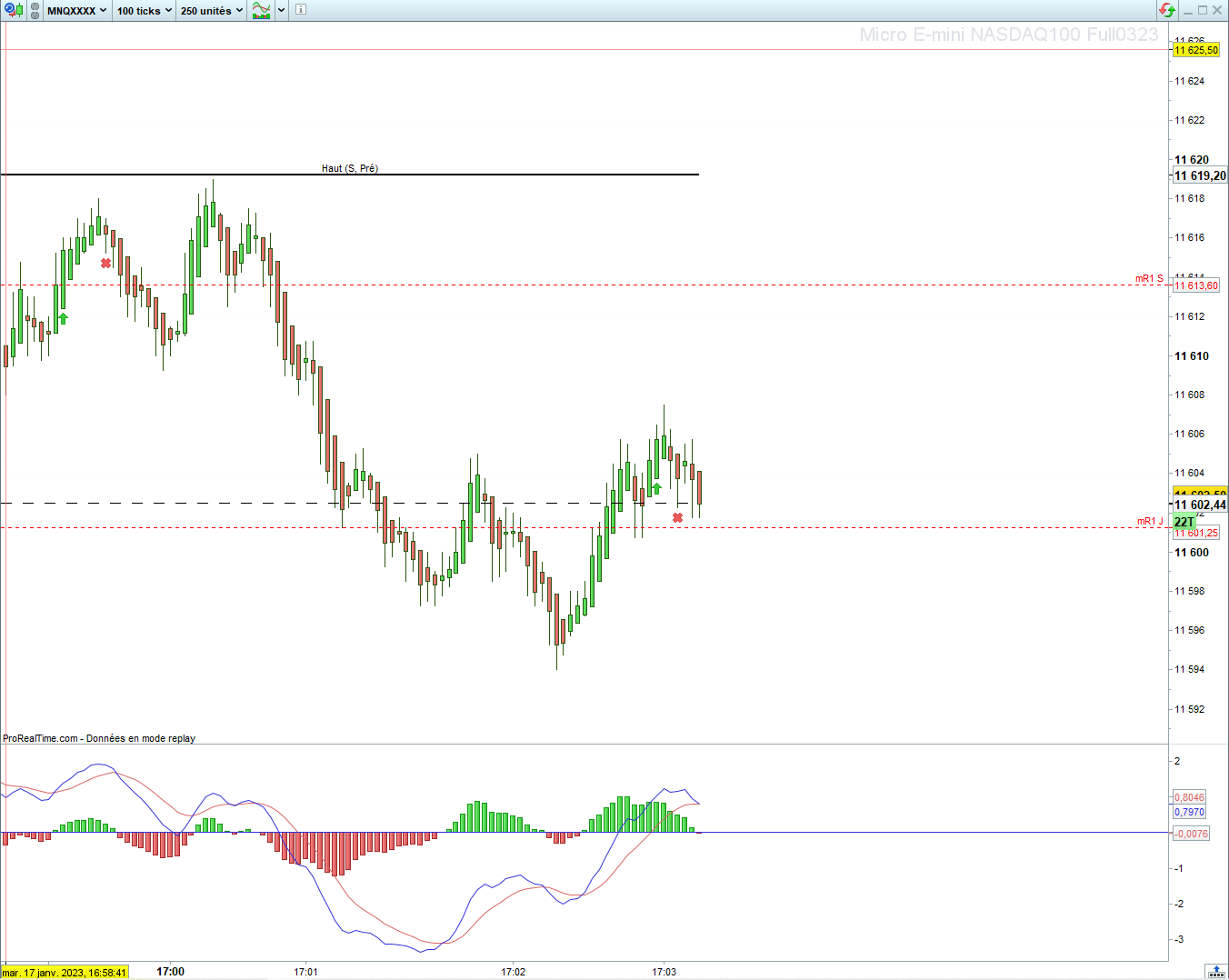Click the red cross marker above the mR1 S line
1229x980 pixels.
[x=106, y=264]
